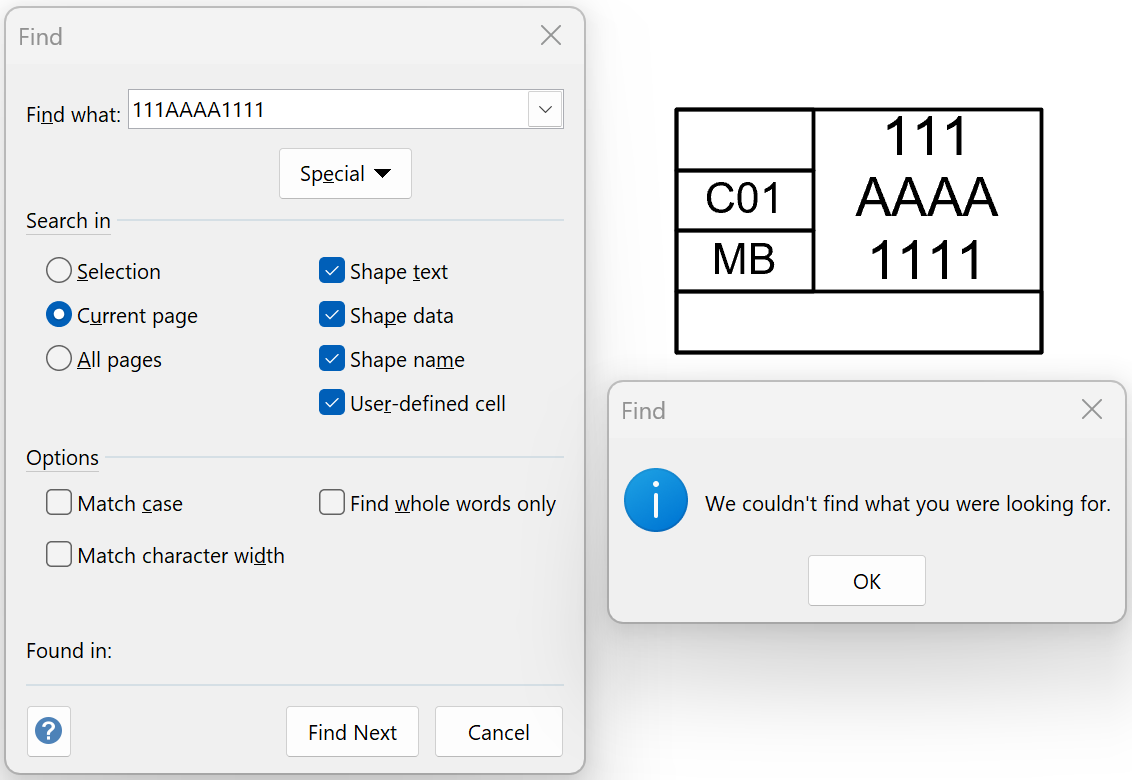Click OK in the message box

coord(866,581)
